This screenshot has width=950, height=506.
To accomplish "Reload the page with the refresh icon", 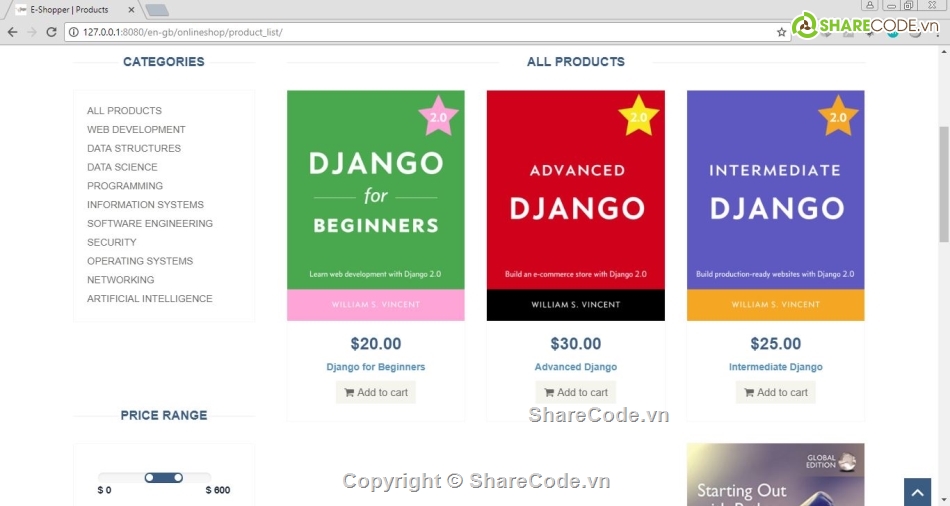I will [51, 32].
